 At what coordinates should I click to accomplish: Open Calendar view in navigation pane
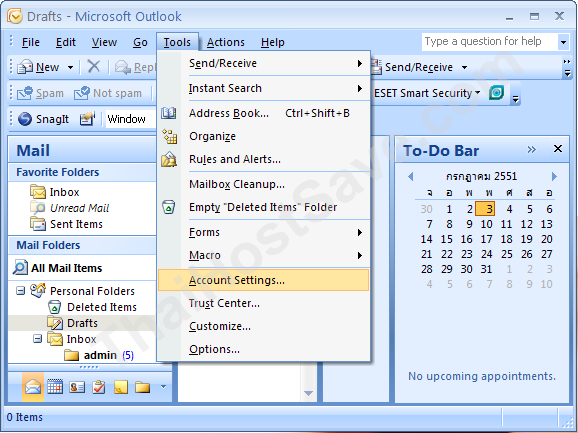[55, 387]
